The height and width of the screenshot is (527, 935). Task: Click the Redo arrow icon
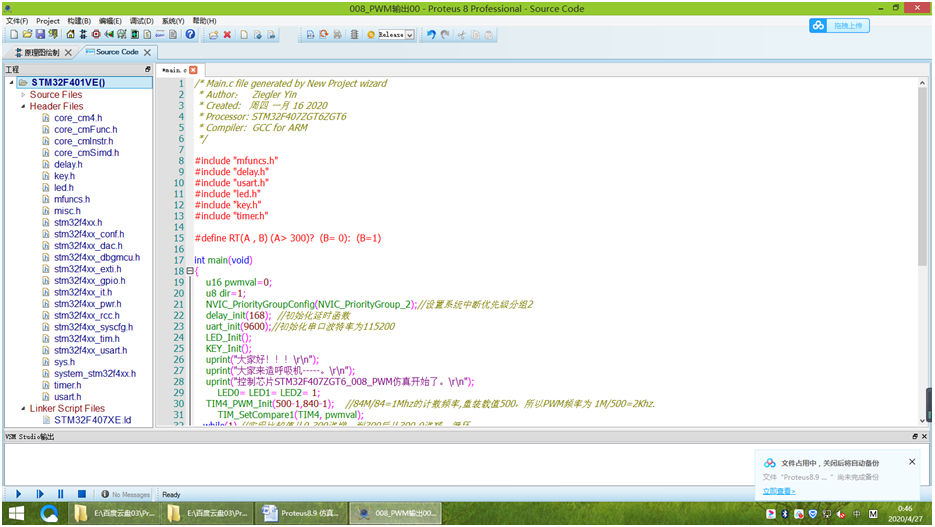click(x=445, y=35)
